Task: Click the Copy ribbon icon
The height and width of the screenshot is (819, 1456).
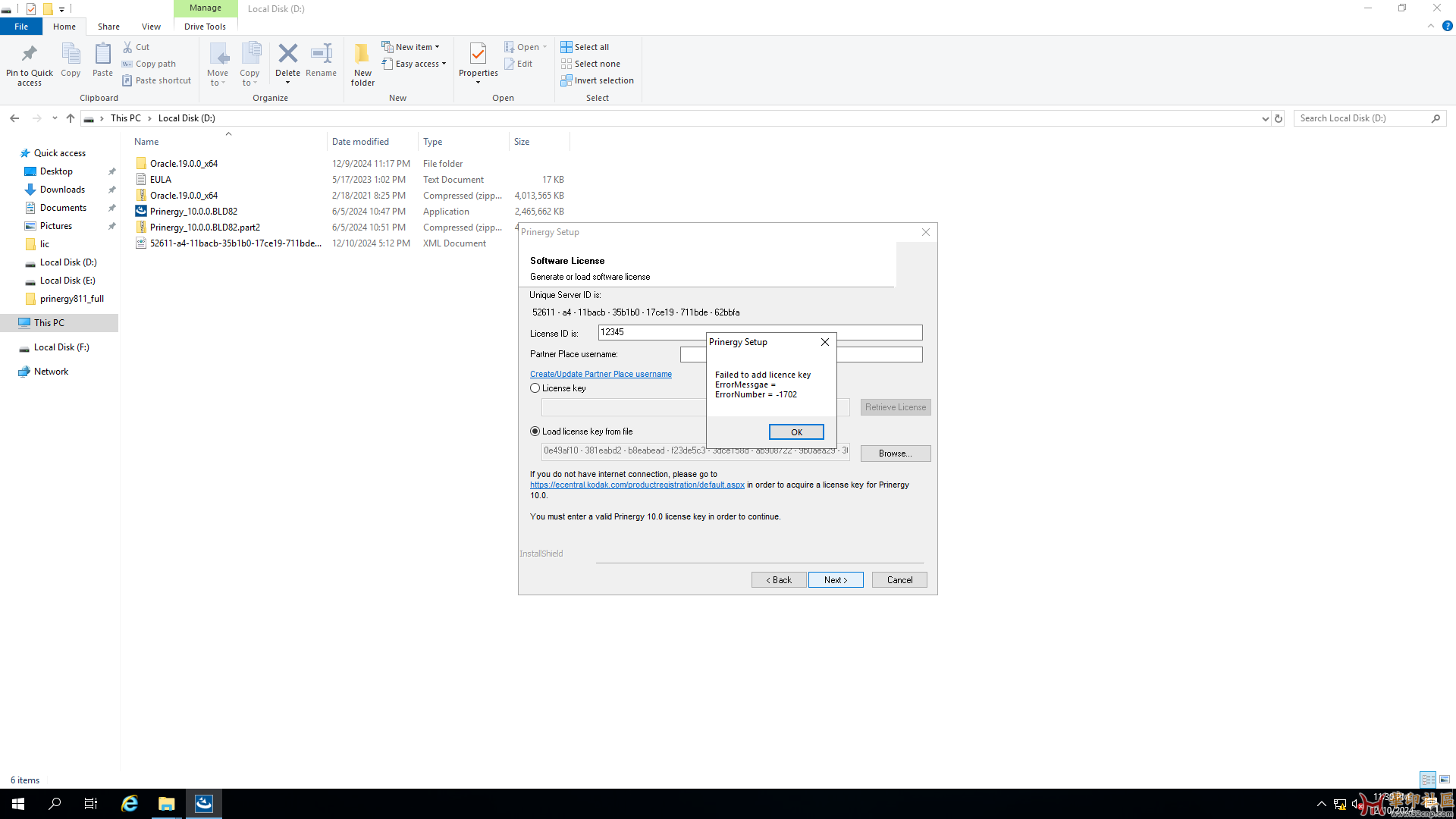Action: coord(71,54)
